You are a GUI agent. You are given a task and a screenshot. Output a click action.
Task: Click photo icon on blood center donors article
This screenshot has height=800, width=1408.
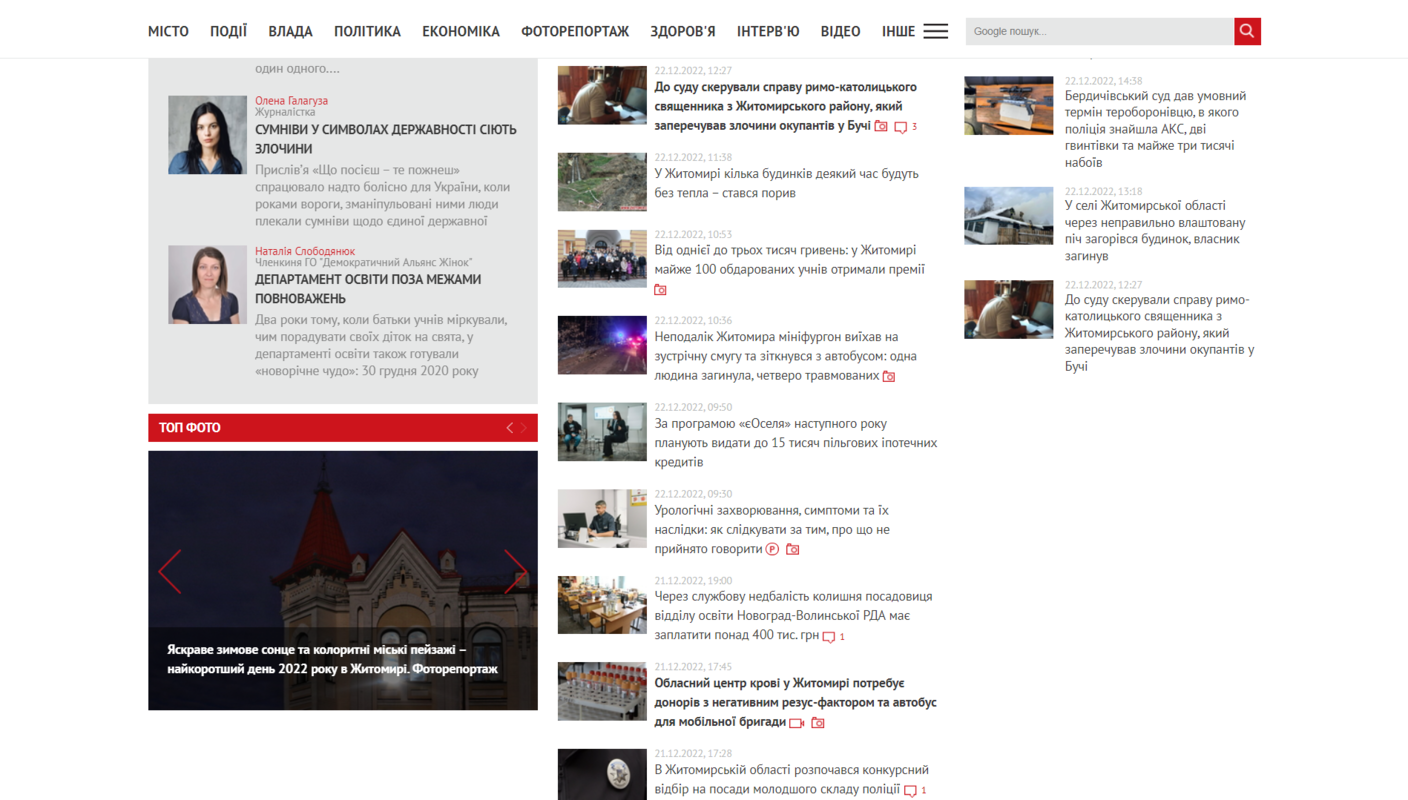click(818, 722)
